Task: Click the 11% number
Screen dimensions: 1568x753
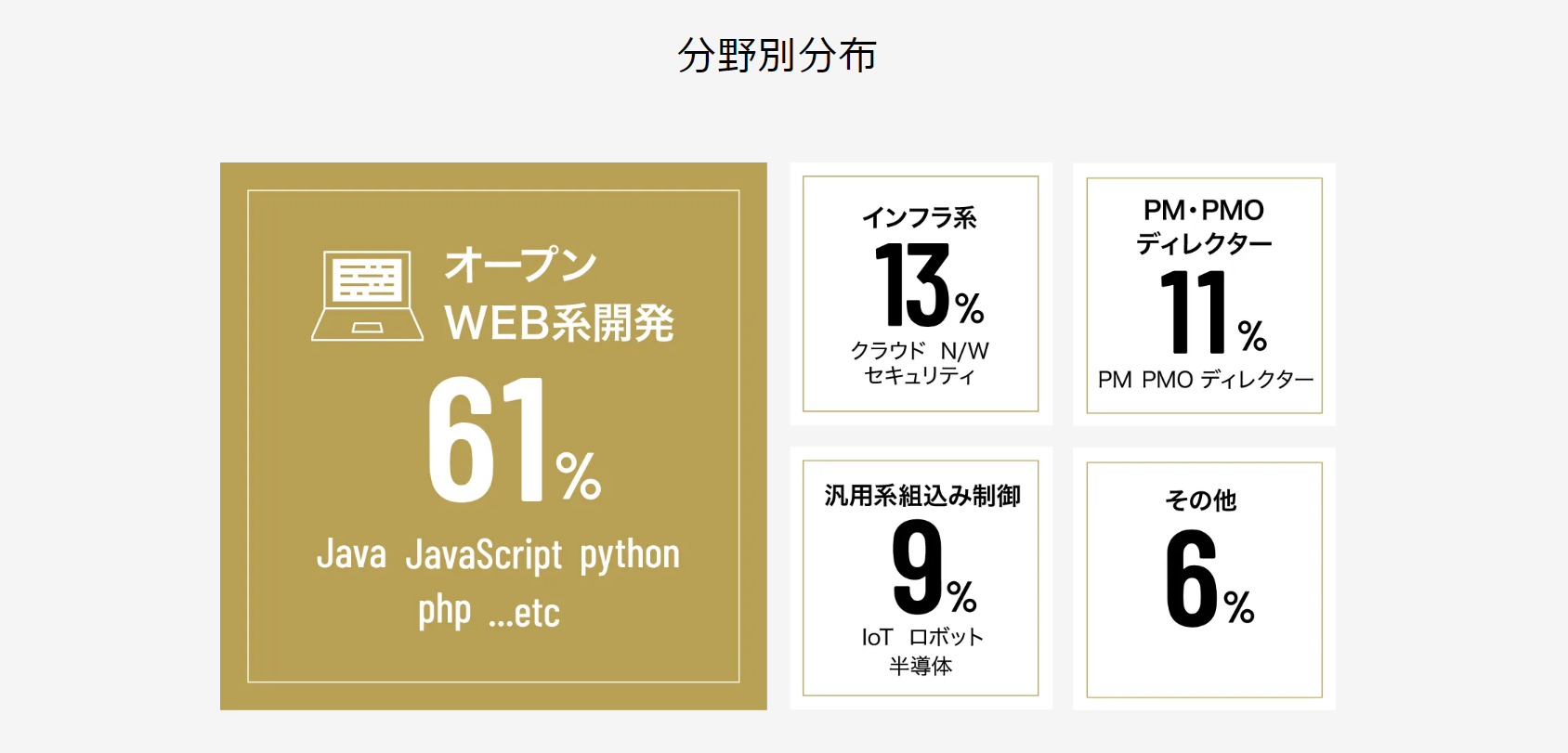Action: (1213, 312)
